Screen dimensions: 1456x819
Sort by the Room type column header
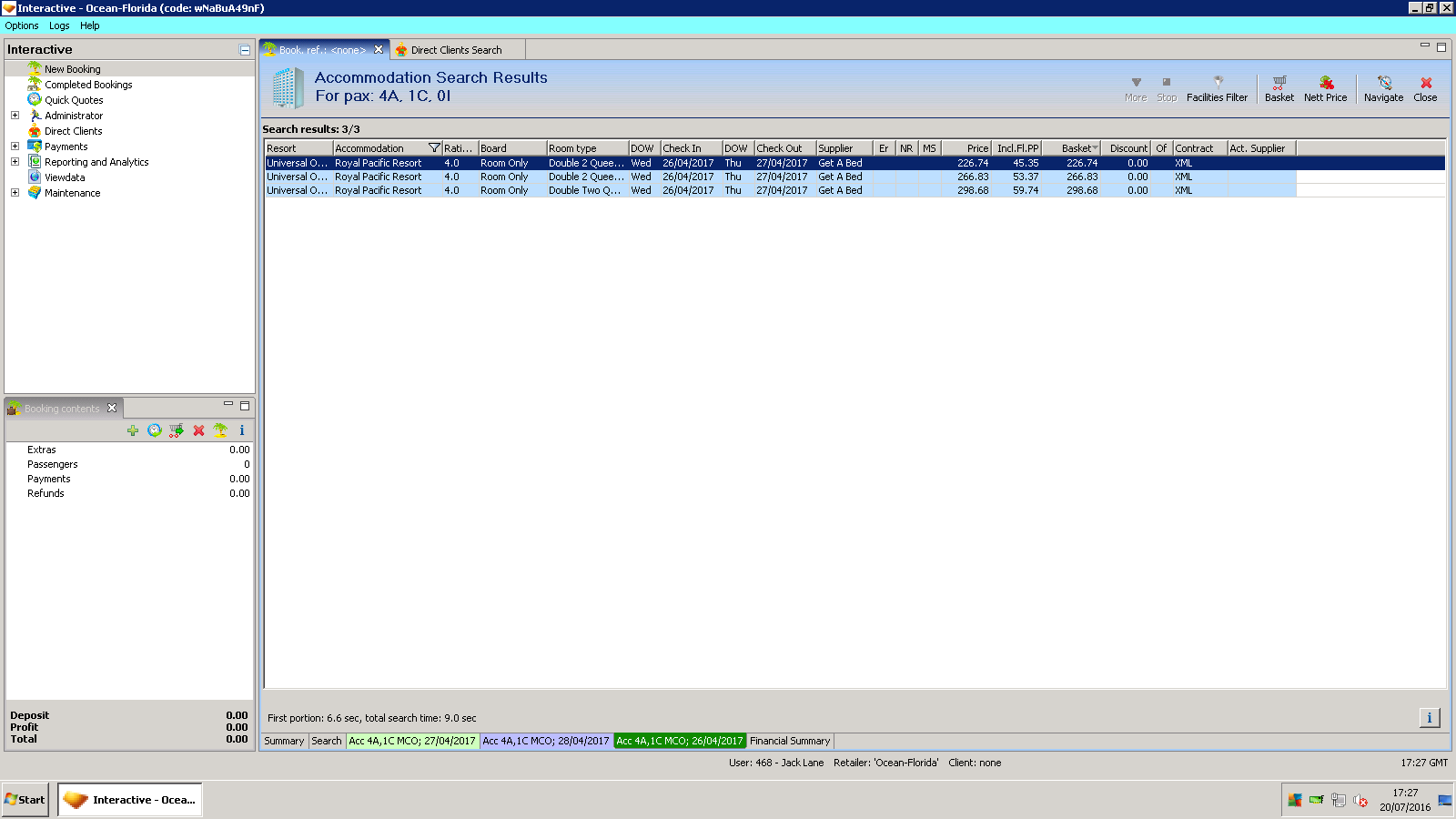(587, 148)
